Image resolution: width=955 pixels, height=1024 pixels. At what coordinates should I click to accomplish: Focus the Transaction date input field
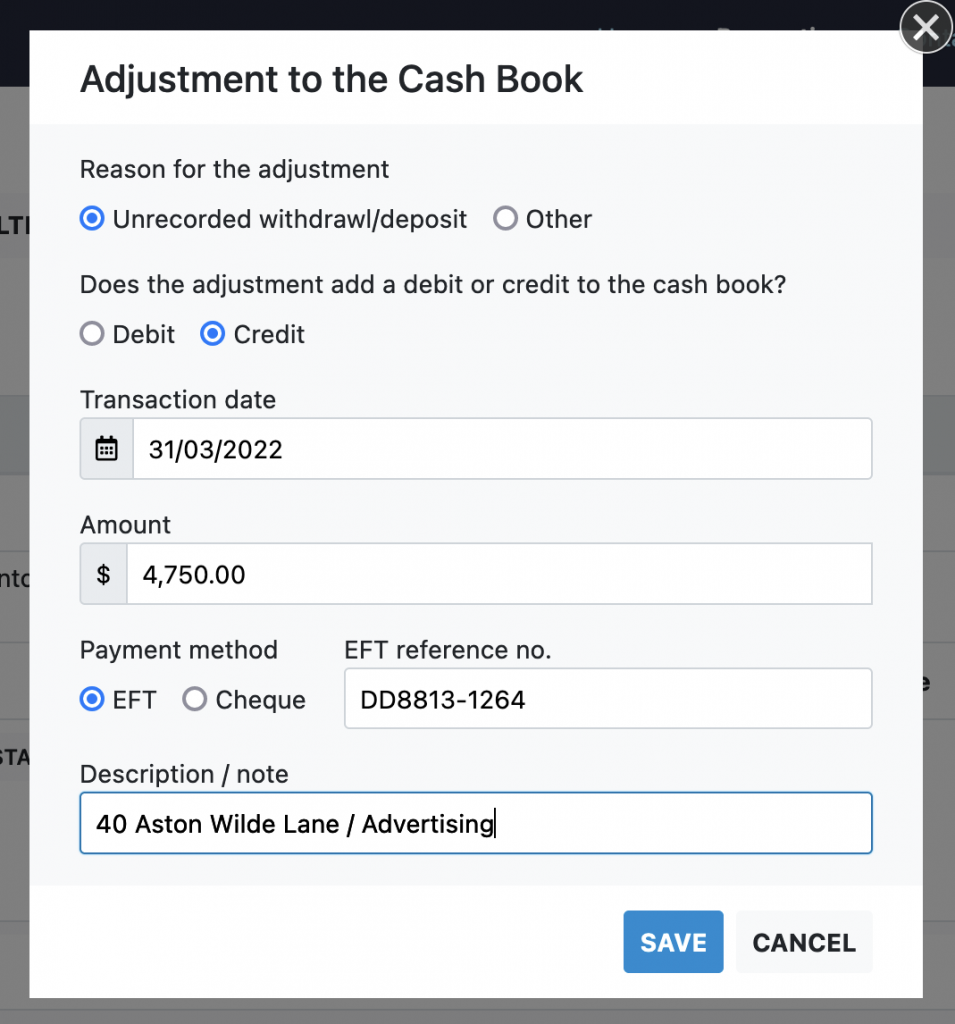tap(500, 449)
